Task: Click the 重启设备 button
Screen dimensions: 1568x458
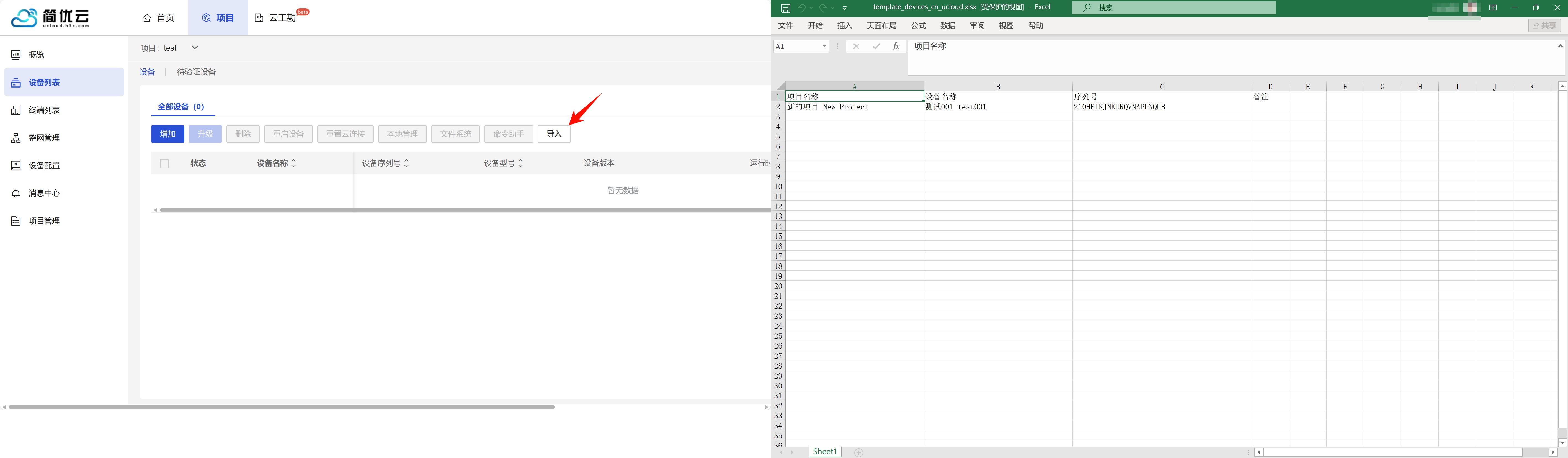Action: pyautogui.click(x=288, y=134)
